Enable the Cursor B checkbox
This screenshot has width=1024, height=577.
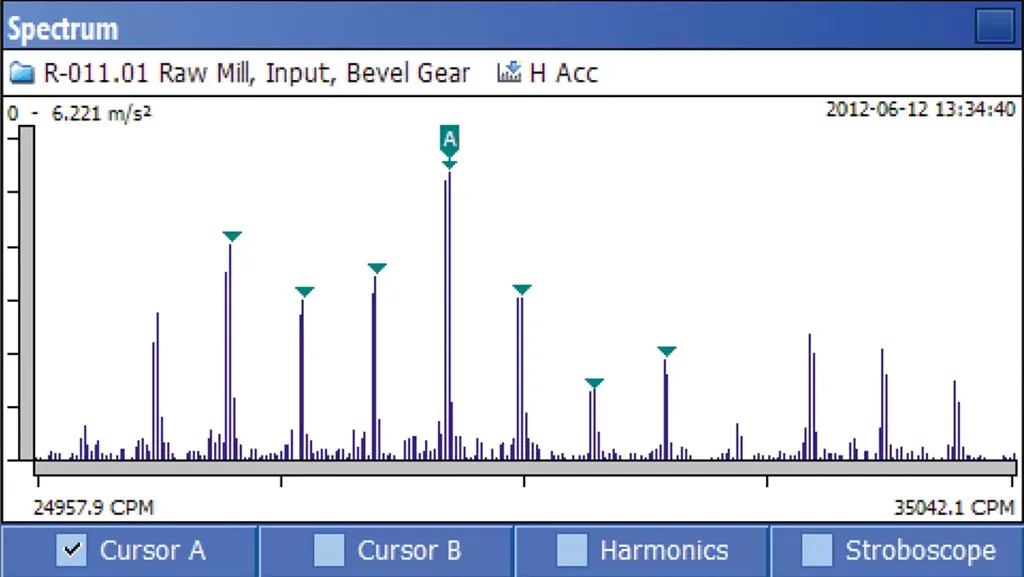(328, 550)
